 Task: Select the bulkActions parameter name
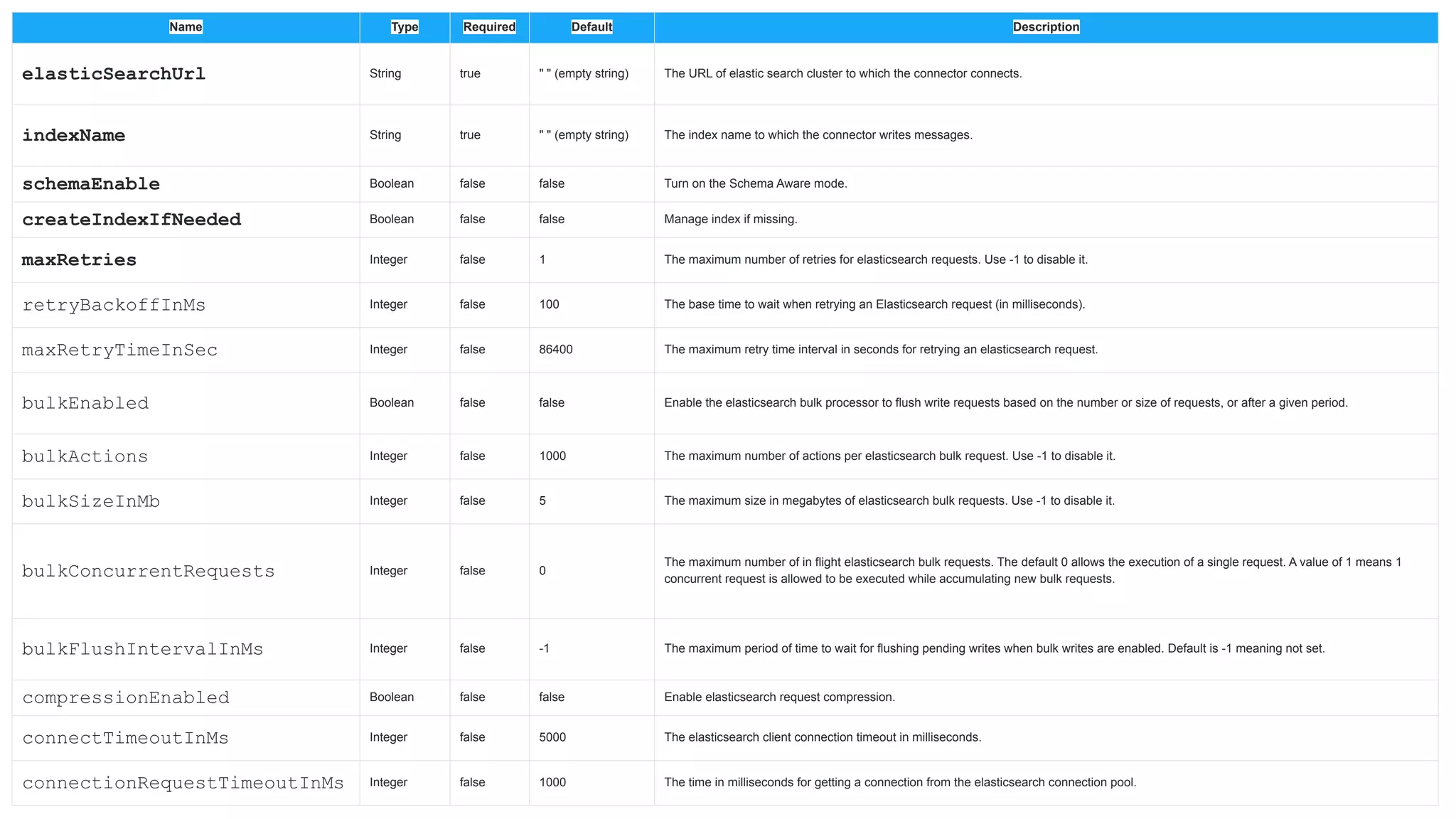point(85,456)
